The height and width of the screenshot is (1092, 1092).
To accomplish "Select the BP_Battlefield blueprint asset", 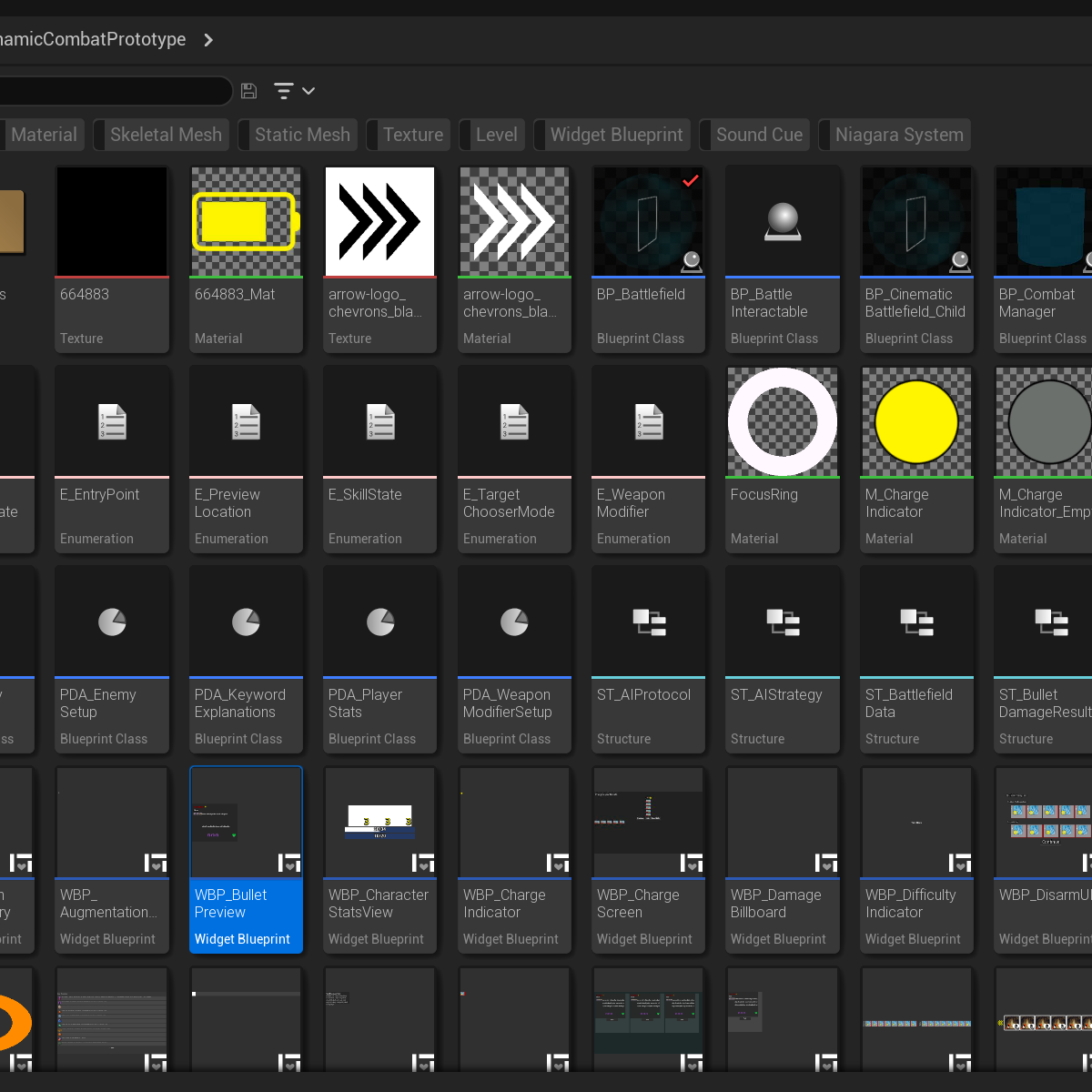I will coord(648,222).
